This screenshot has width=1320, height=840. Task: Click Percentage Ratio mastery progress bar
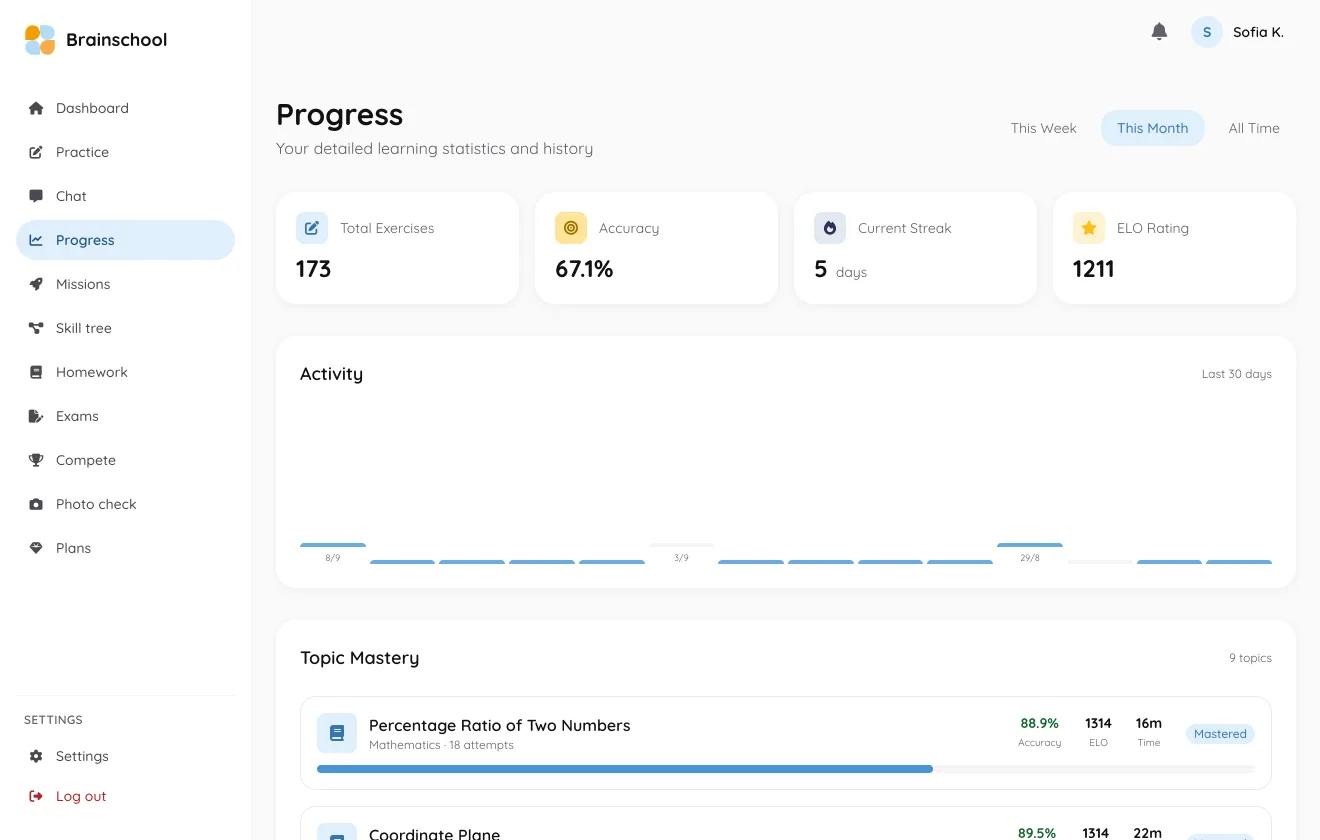(786, 769)
